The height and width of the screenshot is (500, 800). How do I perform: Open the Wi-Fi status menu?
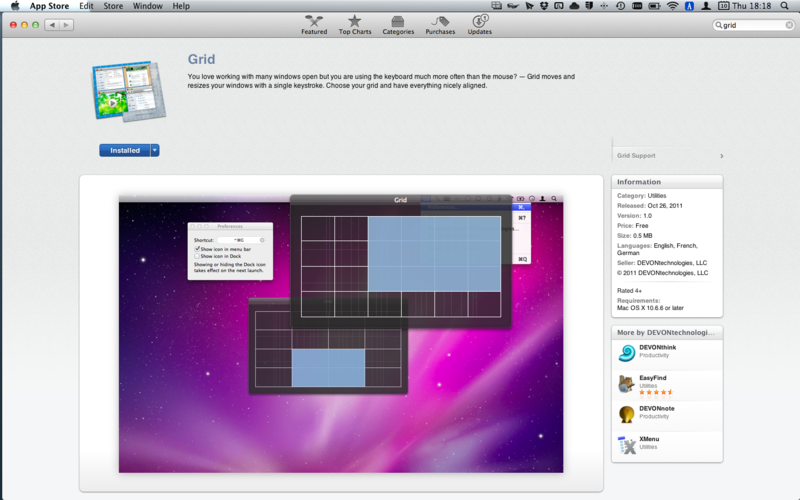[672, 6]
